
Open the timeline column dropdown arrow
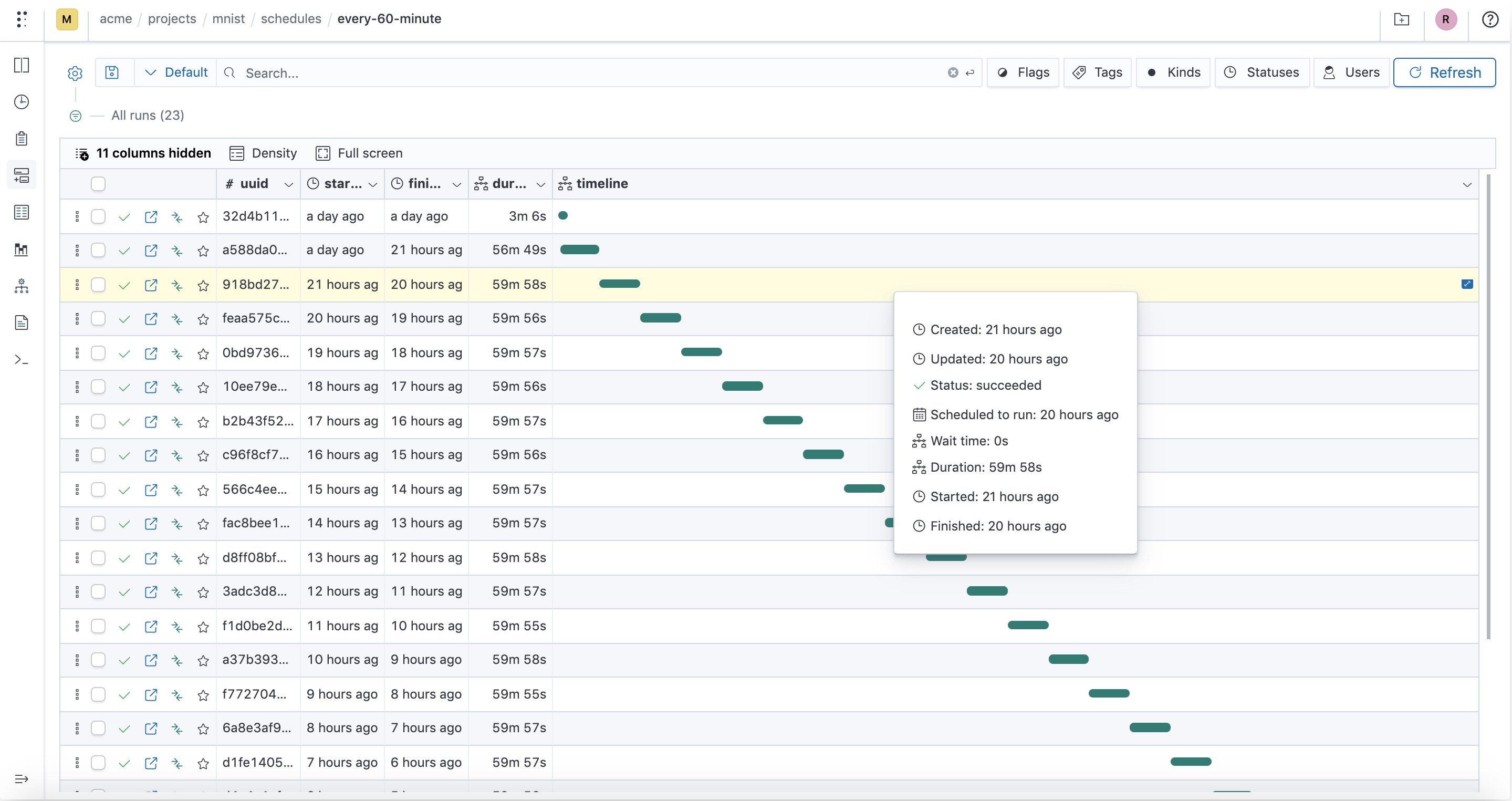tap(1467, 184)
